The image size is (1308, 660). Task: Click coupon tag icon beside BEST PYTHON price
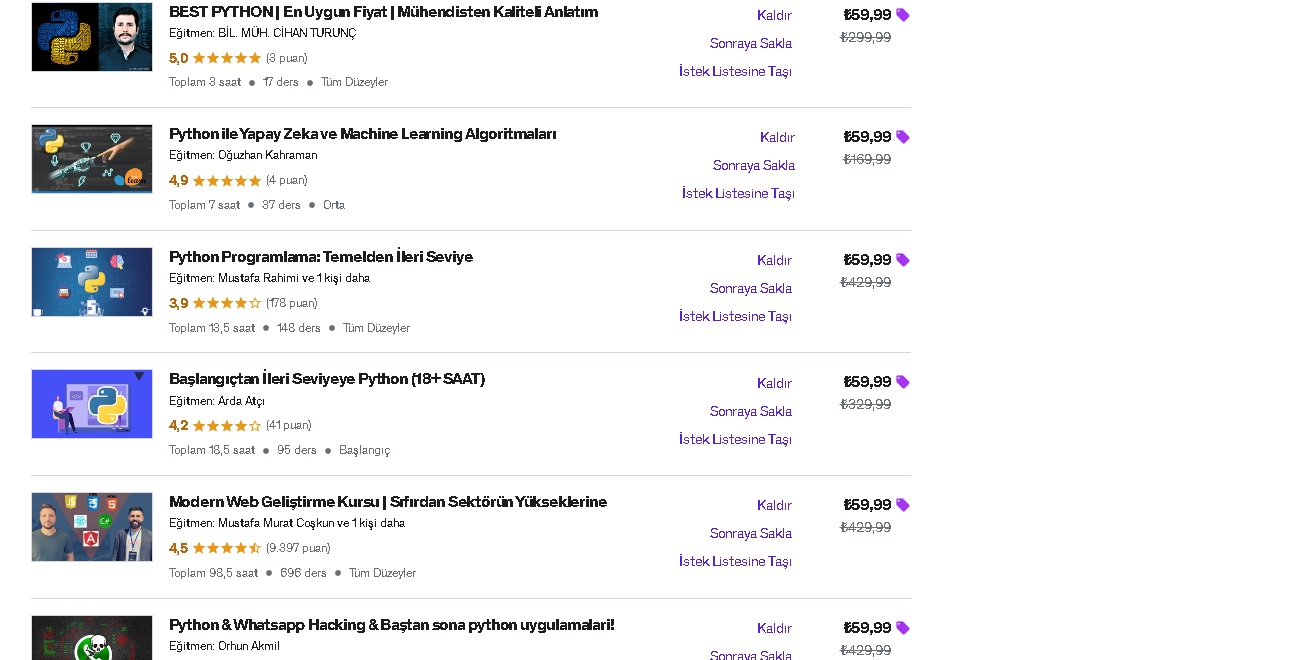(x=903, y=15)
